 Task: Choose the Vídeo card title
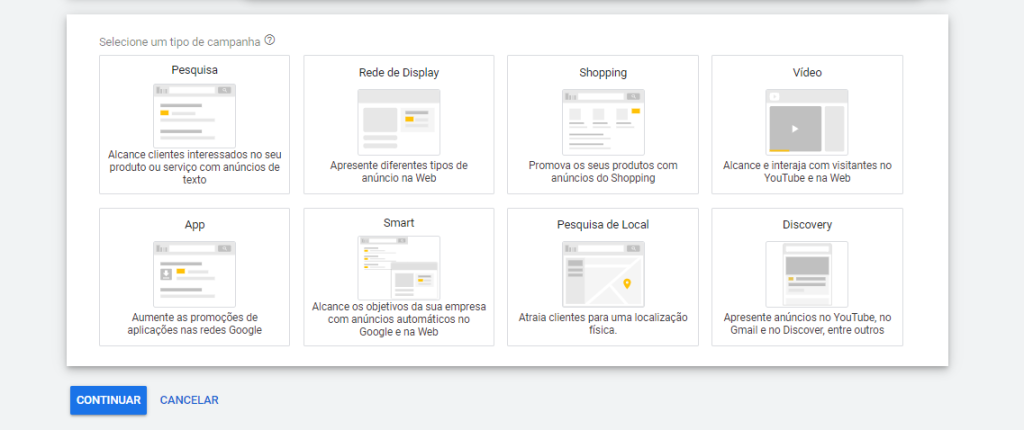[807, 73]
